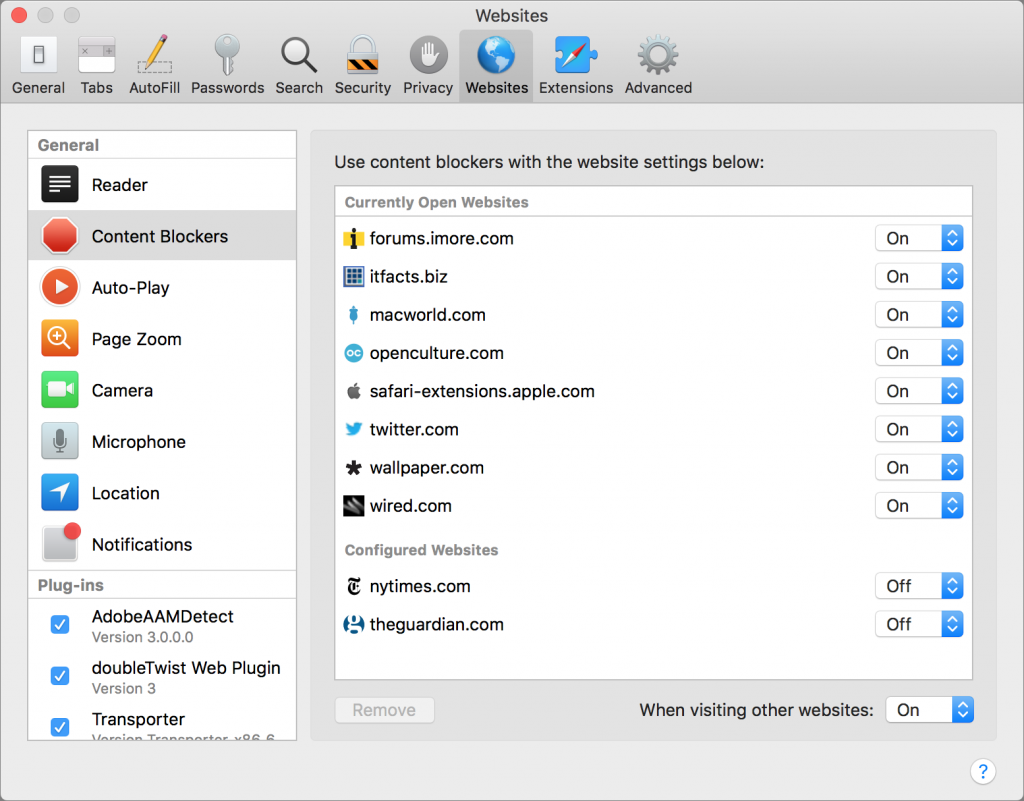Click the wallpaper.com asterisk favicon

click(x=353, y=467)
